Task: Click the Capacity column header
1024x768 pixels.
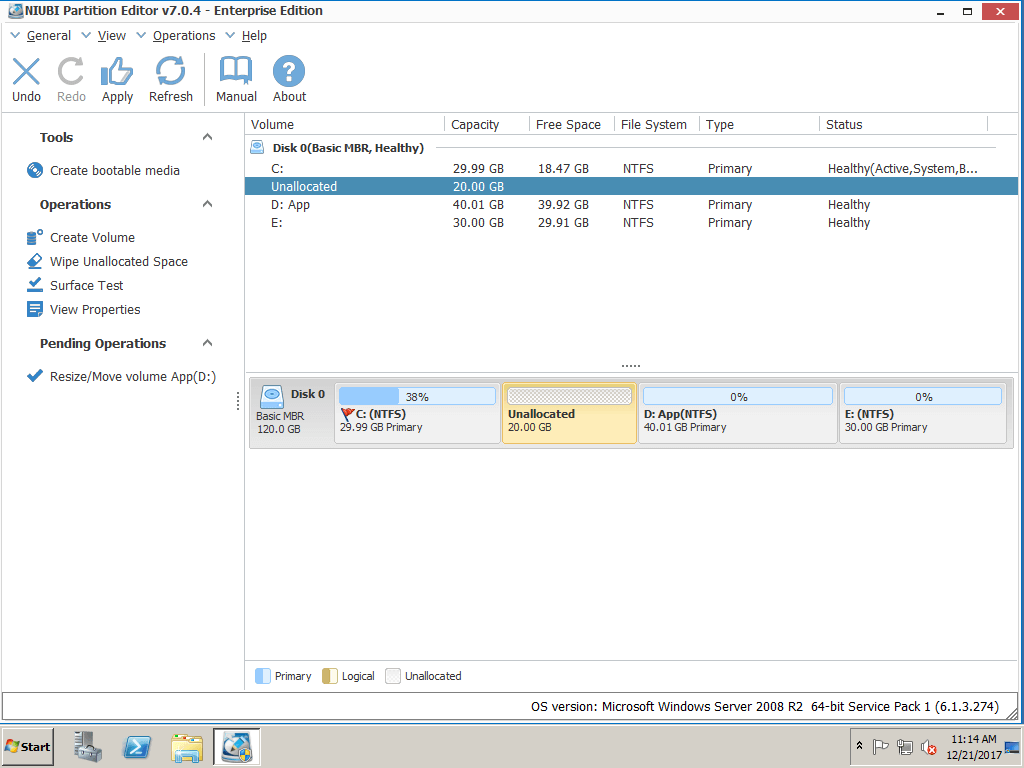Action: point(487,124)
